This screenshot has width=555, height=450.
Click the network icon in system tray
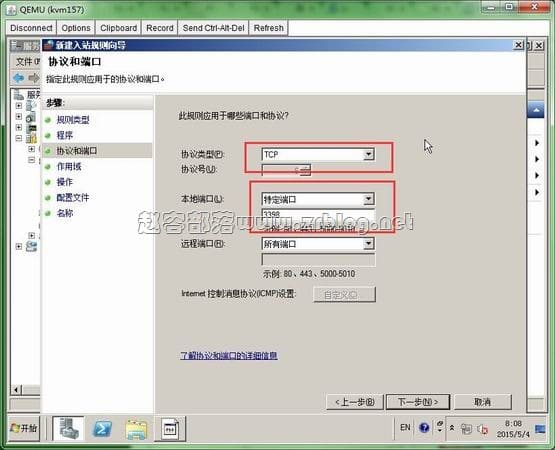466,429
